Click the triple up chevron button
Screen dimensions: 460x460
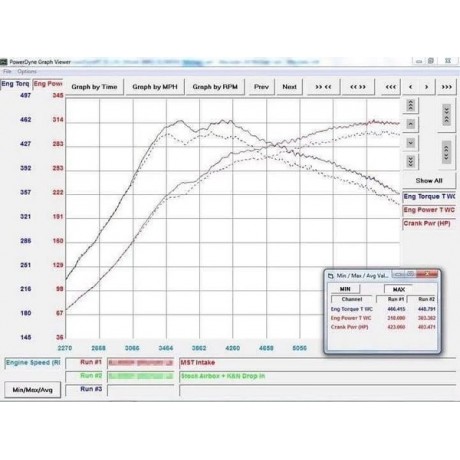[411, 105]
